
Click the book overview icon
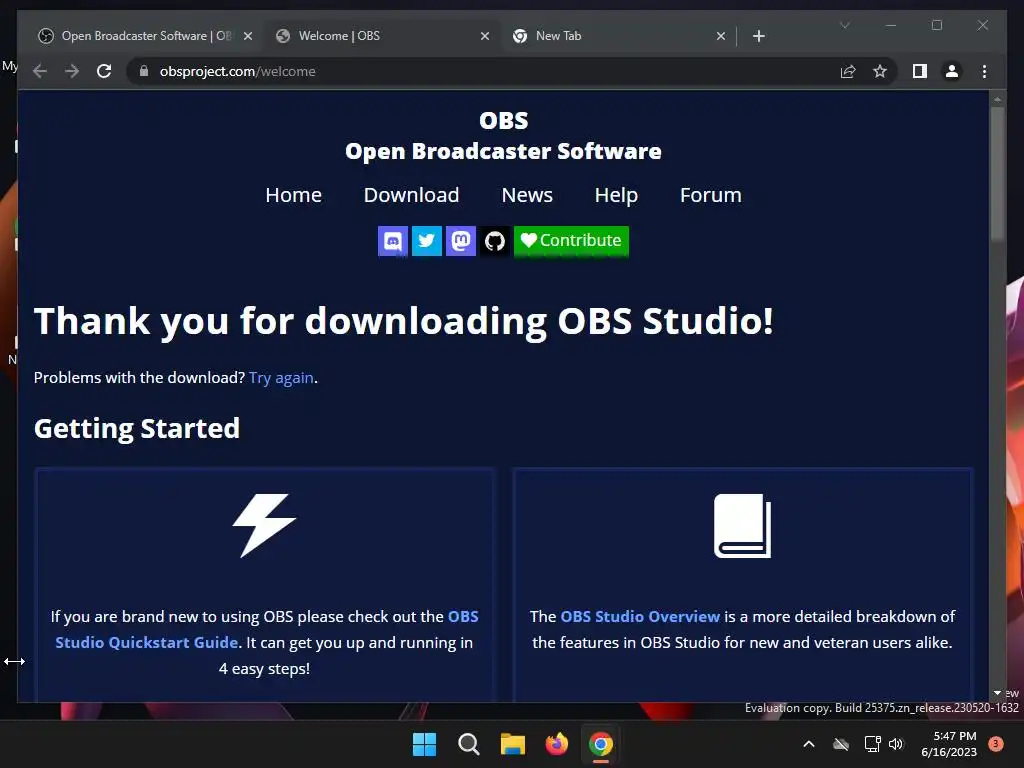(743, 526)
